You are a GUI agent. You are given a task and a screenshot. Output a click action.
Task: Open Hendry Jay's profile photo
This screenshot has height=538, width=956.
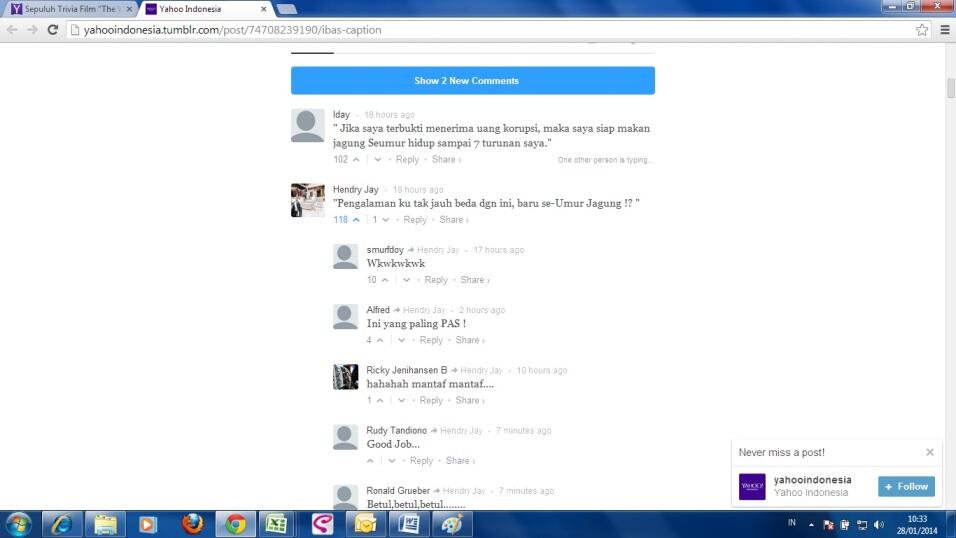click(x=307, y=200)
